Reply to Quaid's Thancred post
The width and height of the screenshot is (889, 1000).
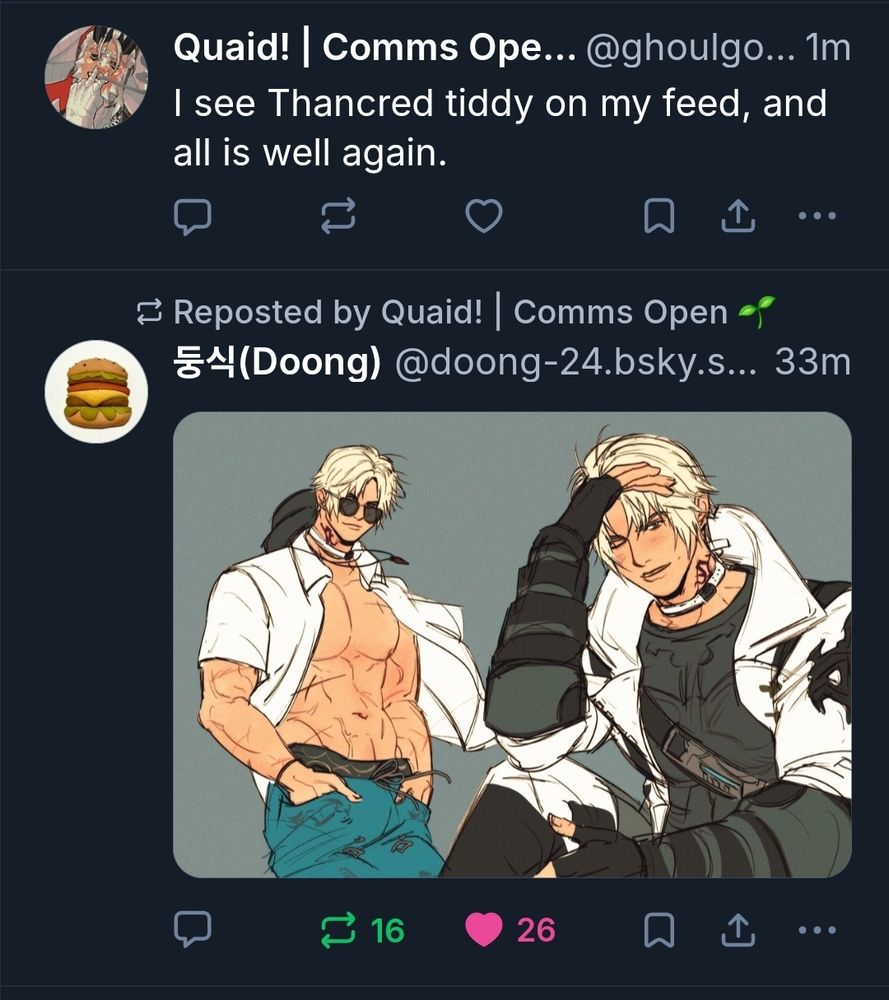coord(192,216)
